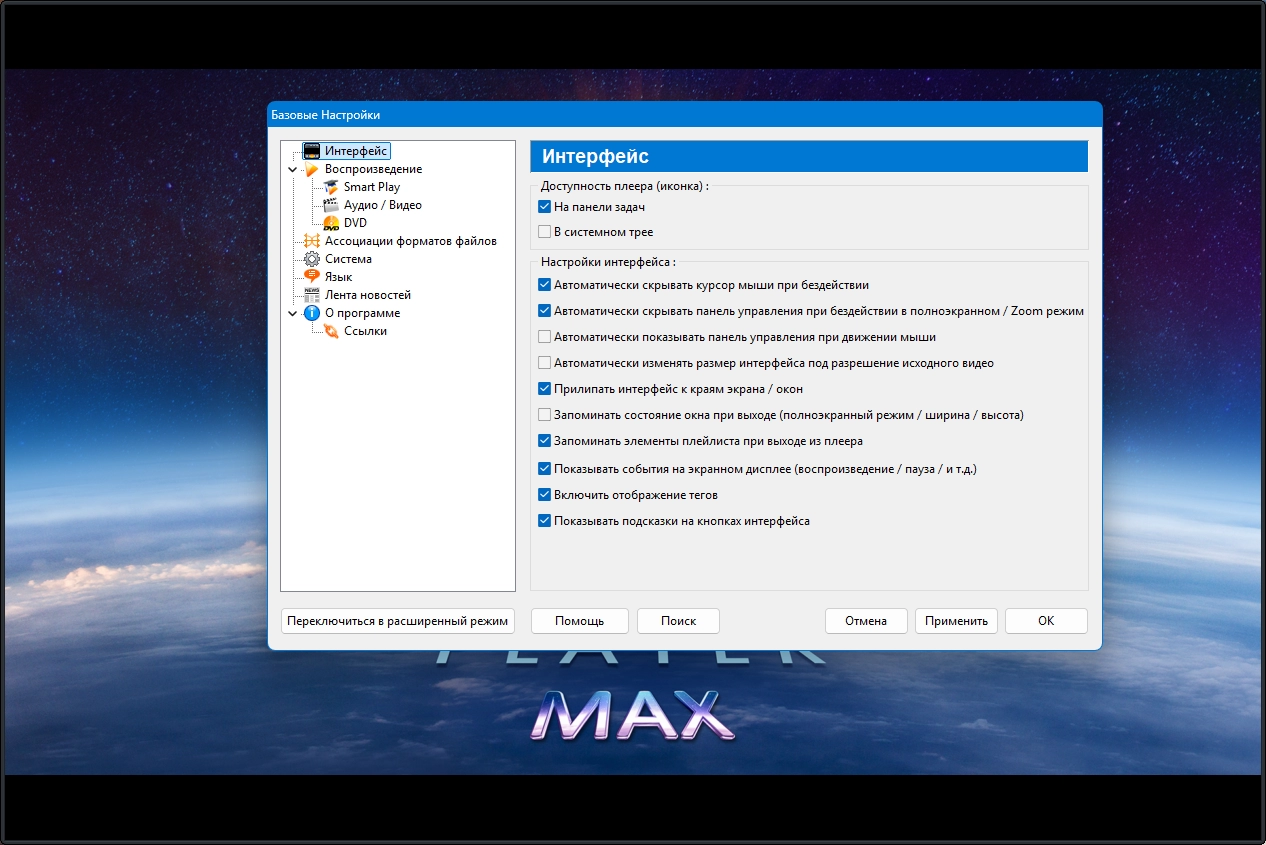Click the Smart Play graduation cap icon
The height and width of the screenshot is (845, 1266).
[x=331, y=187]
